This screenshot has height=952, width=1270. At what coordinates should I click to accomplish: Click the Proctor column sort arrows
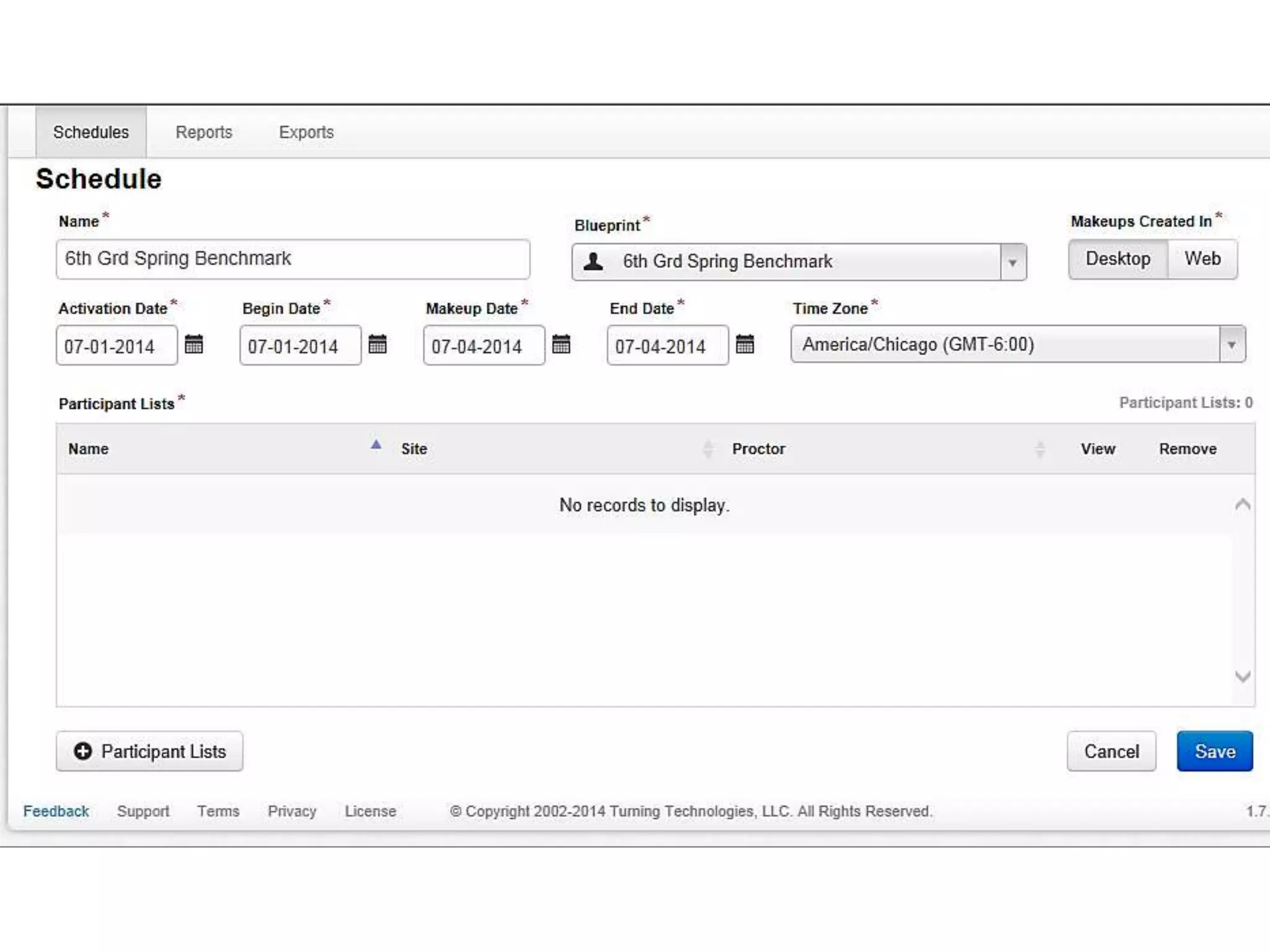coord(1040,449)
